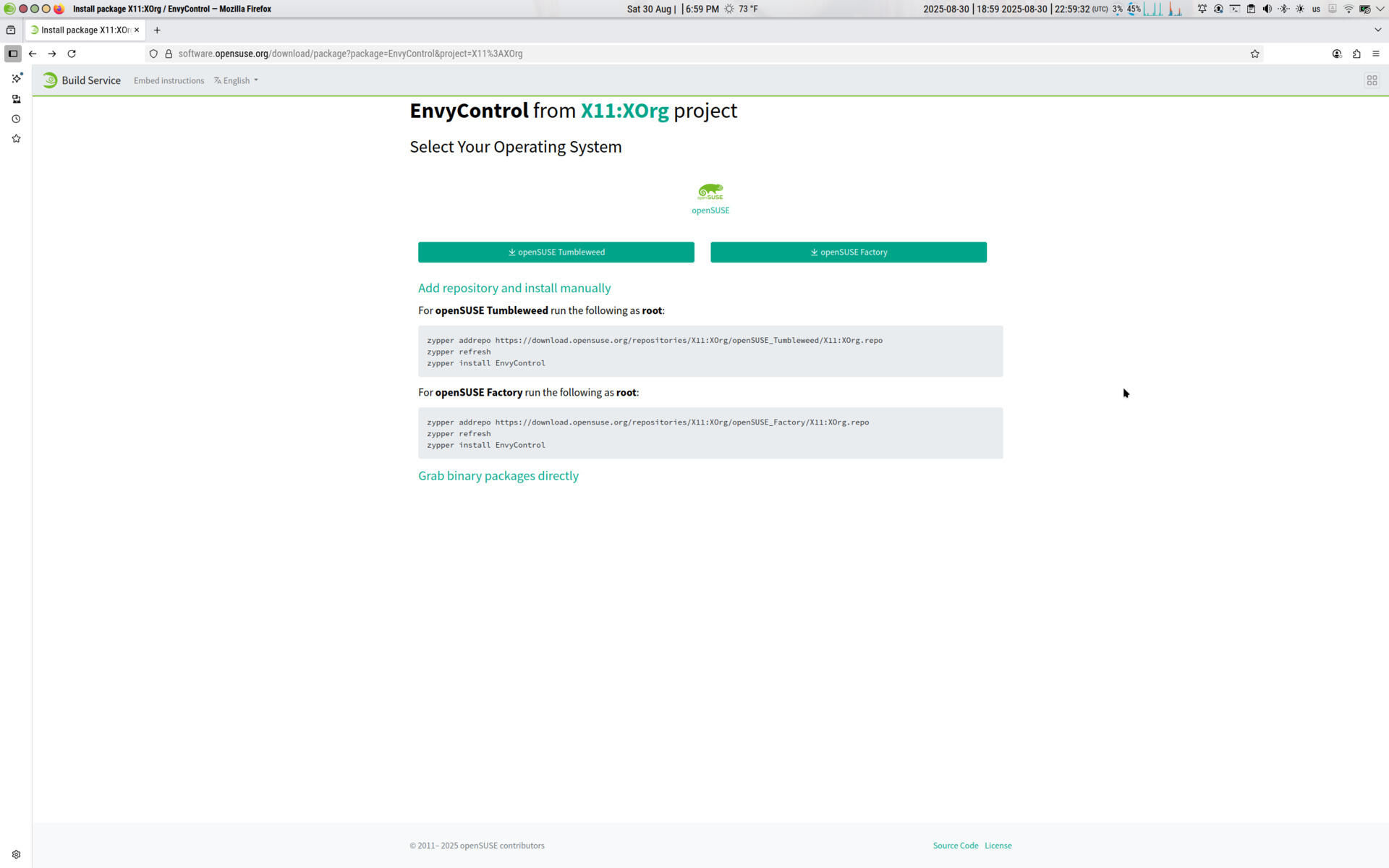Toggle the Firefox sidebar visibility

click(x=13, y=54)
